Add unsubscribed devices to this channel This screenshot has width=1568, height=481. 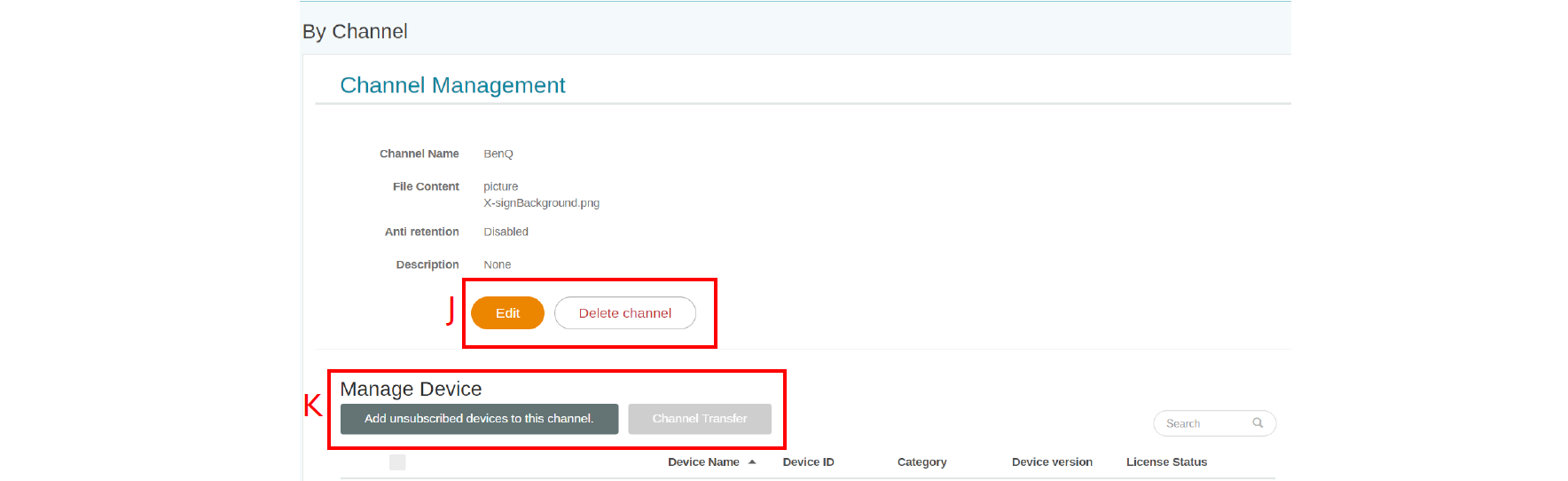pos(479,419)
